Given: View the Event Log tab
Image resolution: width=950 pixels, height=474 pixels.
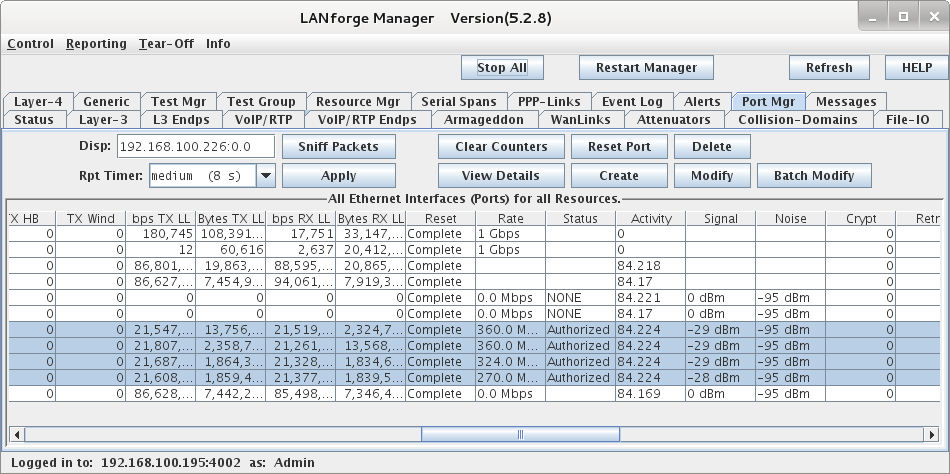Looking at the screenshot, I should click(x=632, y=101).
